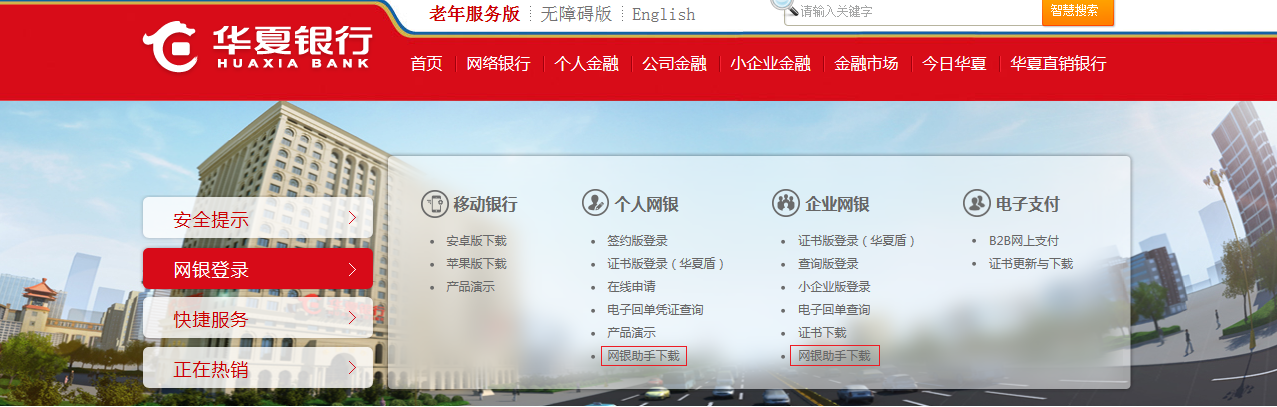Expand the 安全提示 chevron arrow
Image resolution: width=1277 pixels, height=407 pixels.
tap(352, 217)
